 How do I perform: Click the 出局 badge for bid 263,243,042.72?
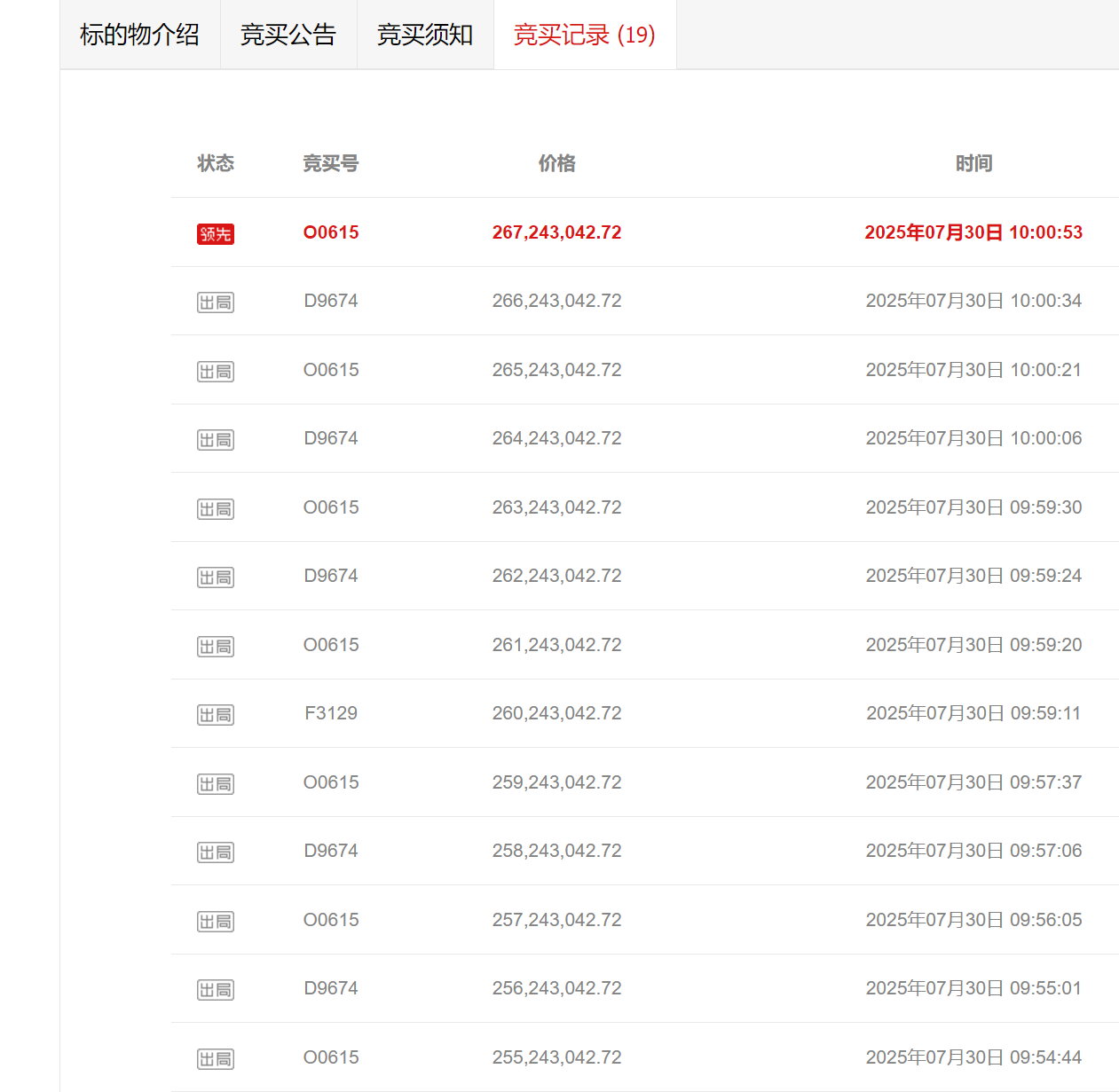tap(216, 509)
